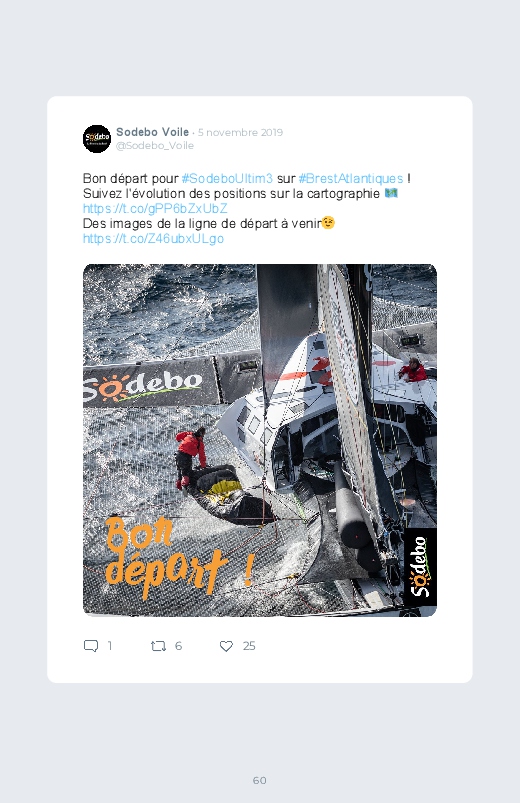
Task: Click the Sodebo Voile profile avatar
Action: coord(97,139)
